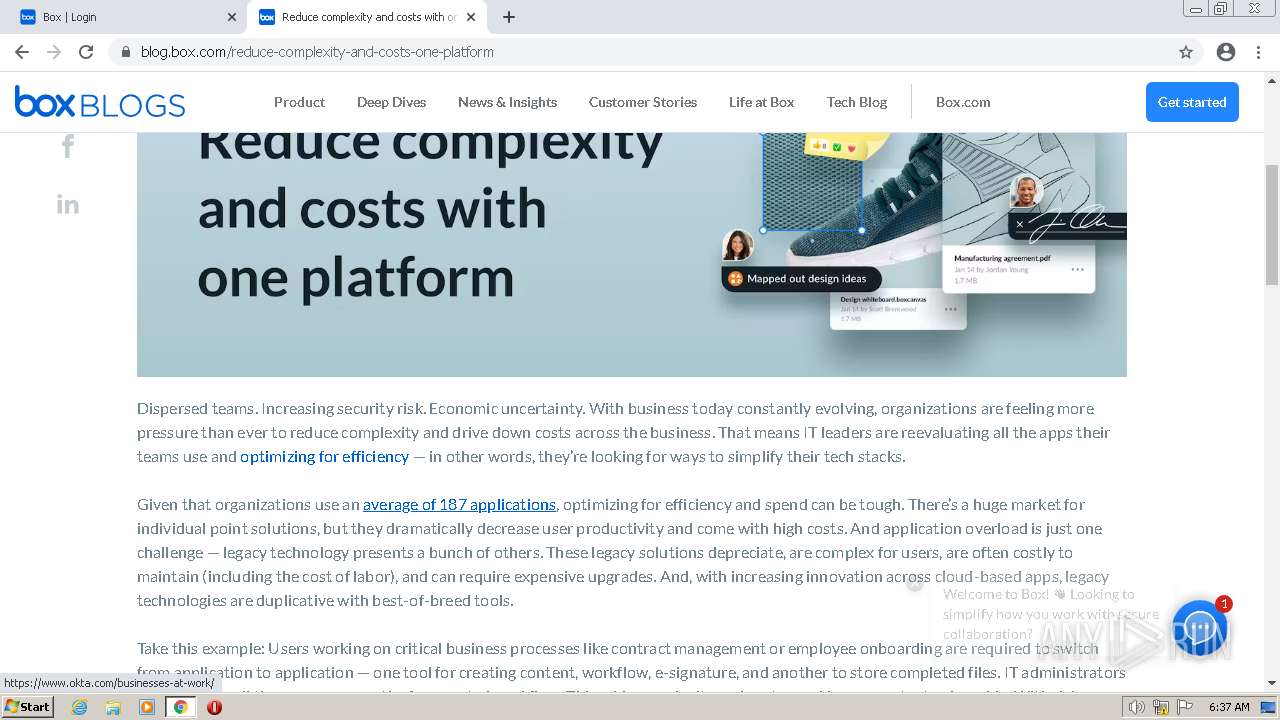The width and height of the screenshot is (1280, 720).
Task: Close the Reduce complexity blog tab
Action: pos(471,17)
